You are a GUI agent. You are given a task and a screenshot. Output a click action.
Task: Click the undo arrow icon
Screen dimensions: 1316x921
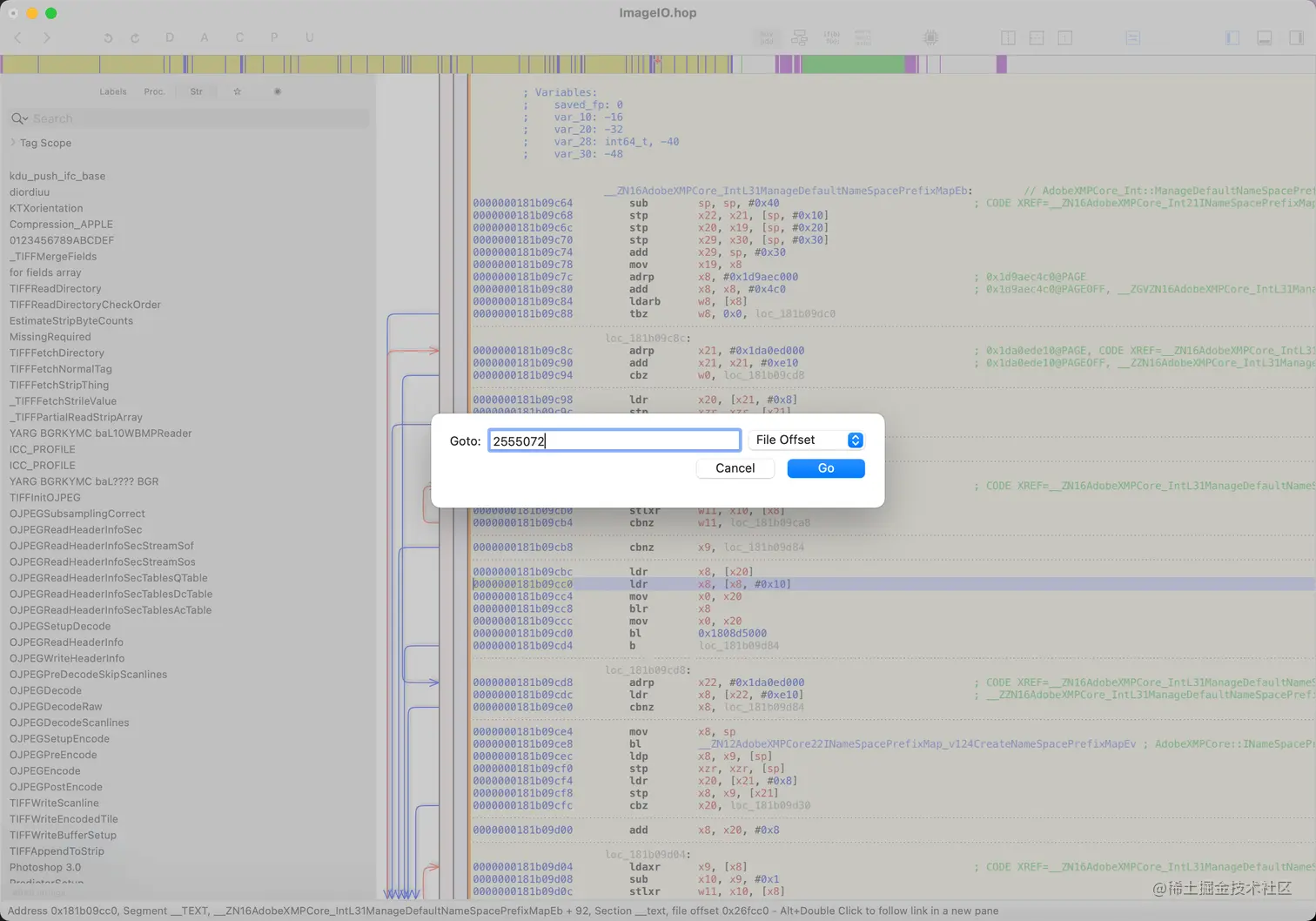click(108, 37)
